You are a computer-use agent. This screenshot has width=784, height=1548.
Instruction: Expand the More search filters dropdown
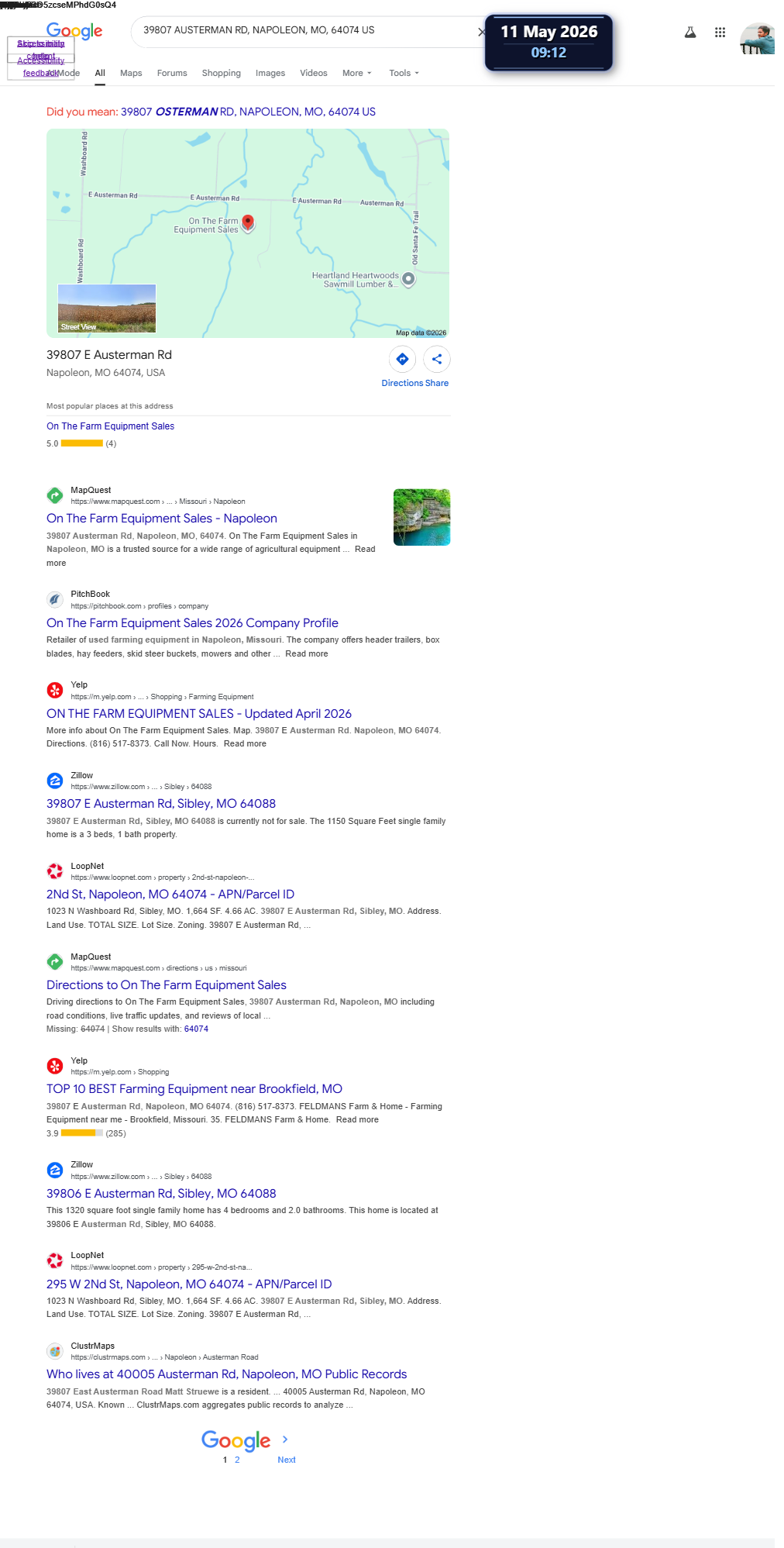(357, 73)
